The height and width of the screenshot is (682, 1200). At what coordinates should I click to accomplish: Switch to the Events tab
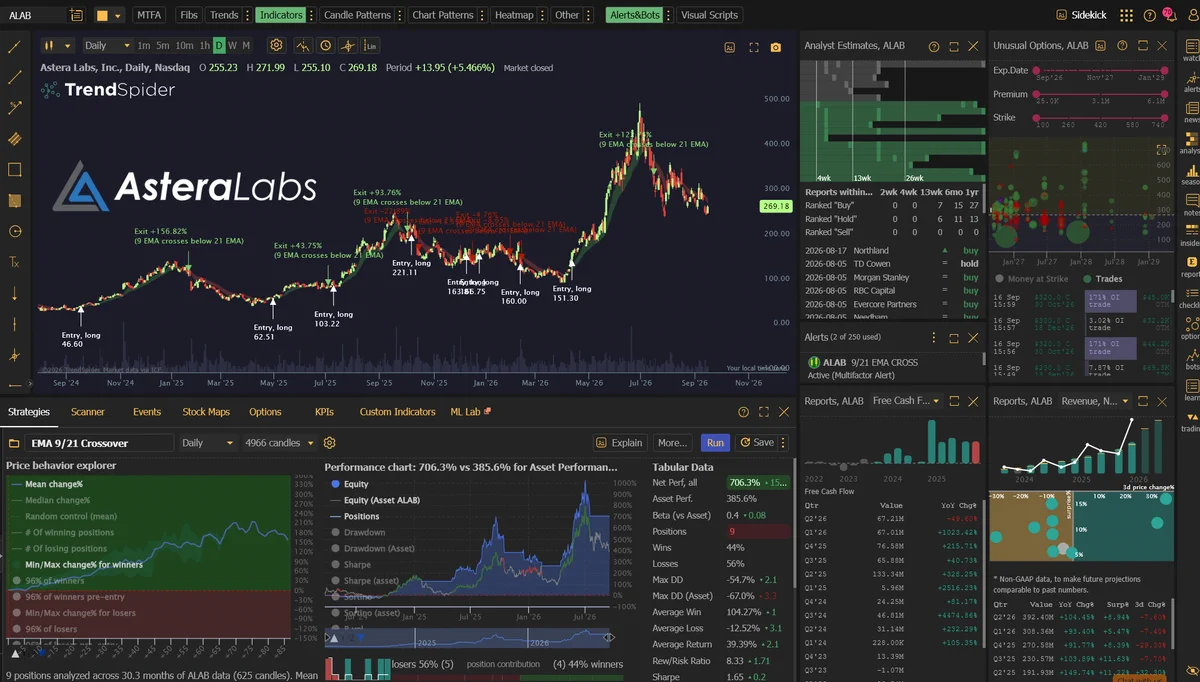[x=147, y=412]
